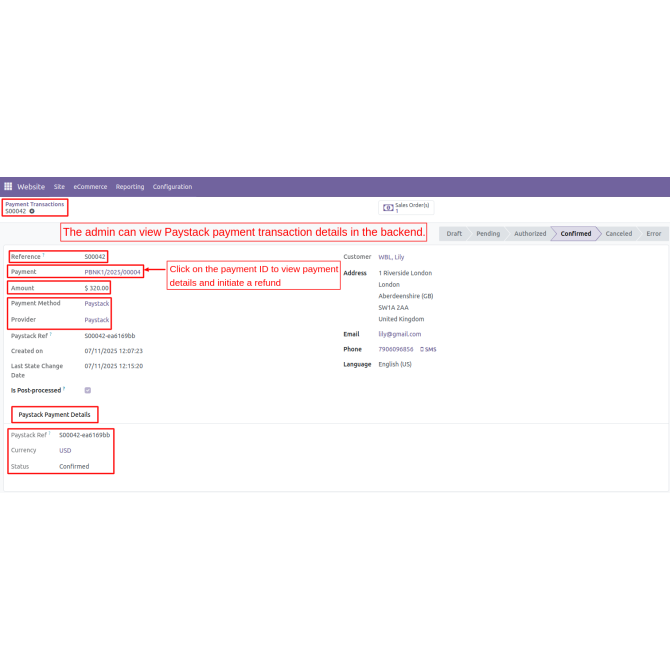Select the Error status stage
This screenshot has height=670, width=670.
[x=653, y=234]
